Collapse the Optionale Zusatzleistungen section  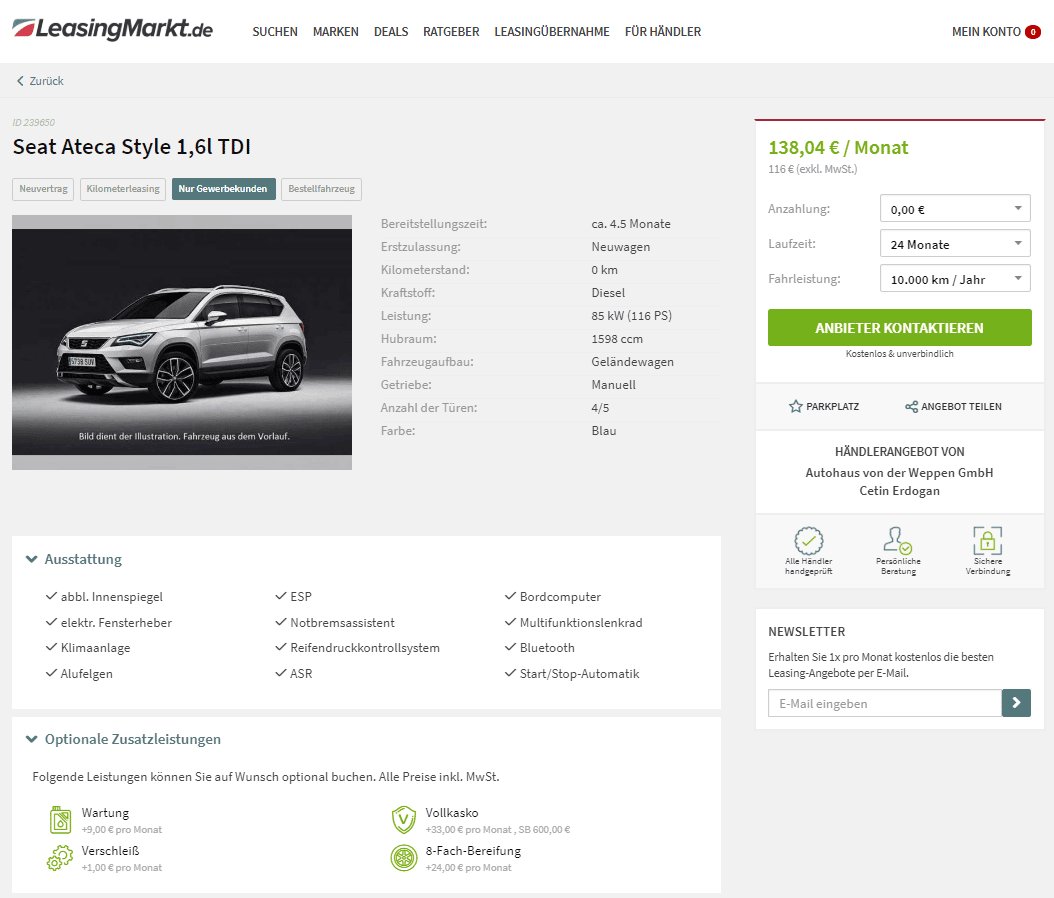[123, 739]
